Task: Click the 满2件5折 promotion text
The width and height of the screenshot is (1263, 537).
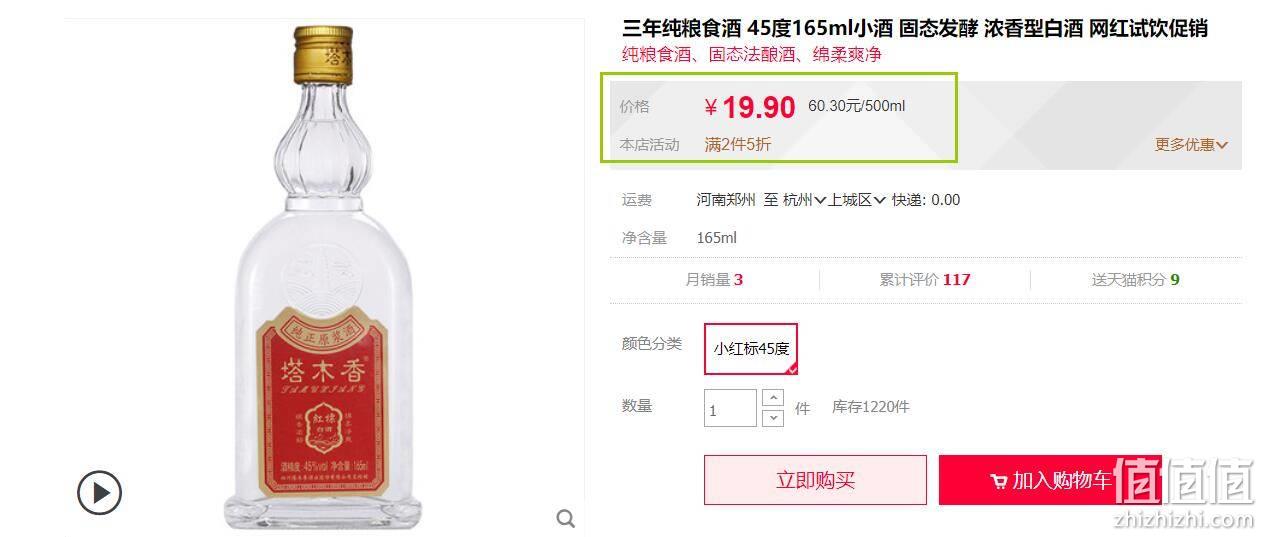Action: (x=738, y=145)
